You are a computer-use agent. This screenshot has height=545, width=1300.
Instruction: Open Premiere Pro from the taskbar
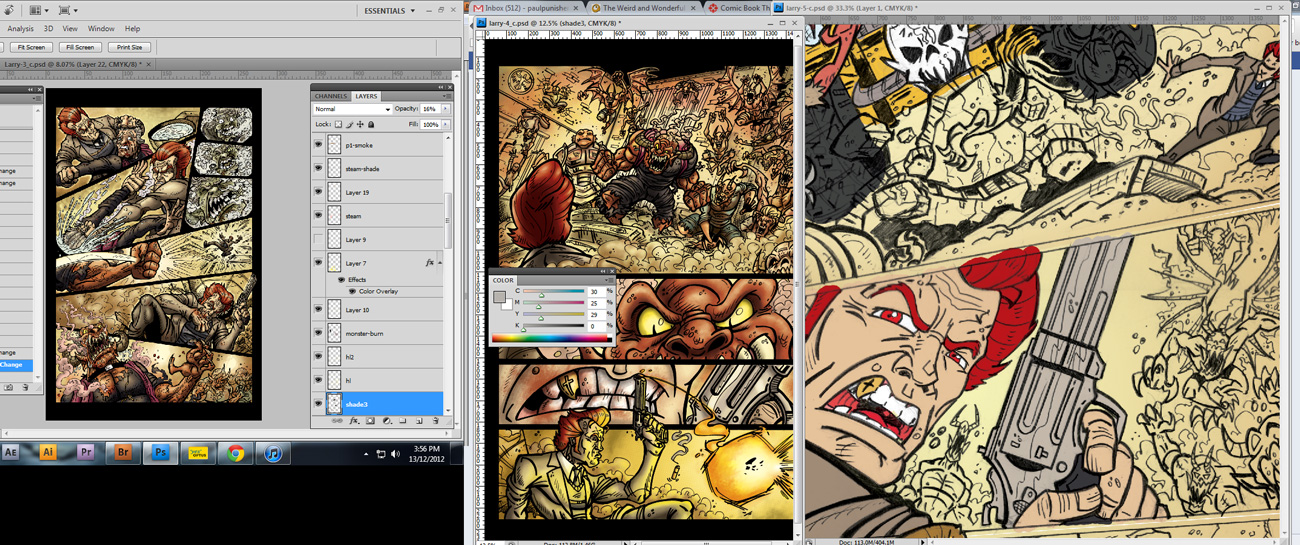point(85,453)
